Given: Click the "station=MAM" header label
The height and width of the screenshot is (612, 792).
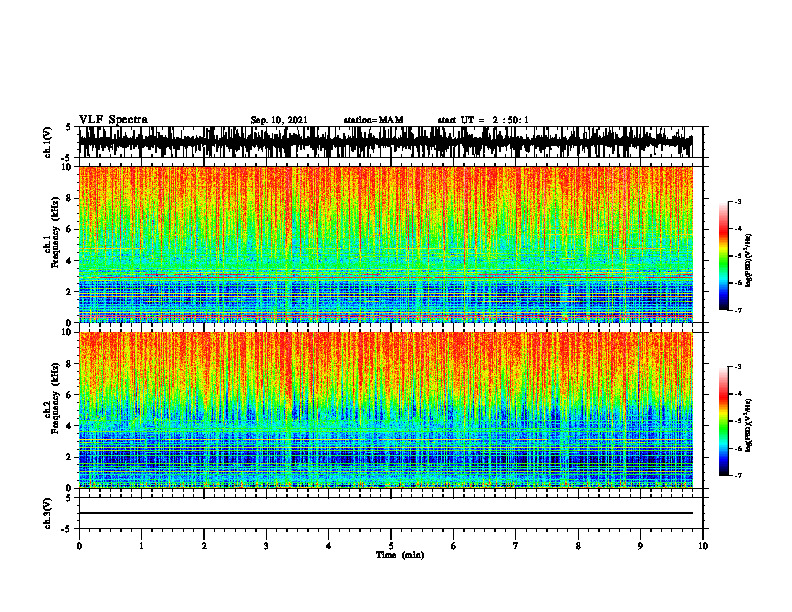Looking at the screenshot, I should [x=373, y=120].
